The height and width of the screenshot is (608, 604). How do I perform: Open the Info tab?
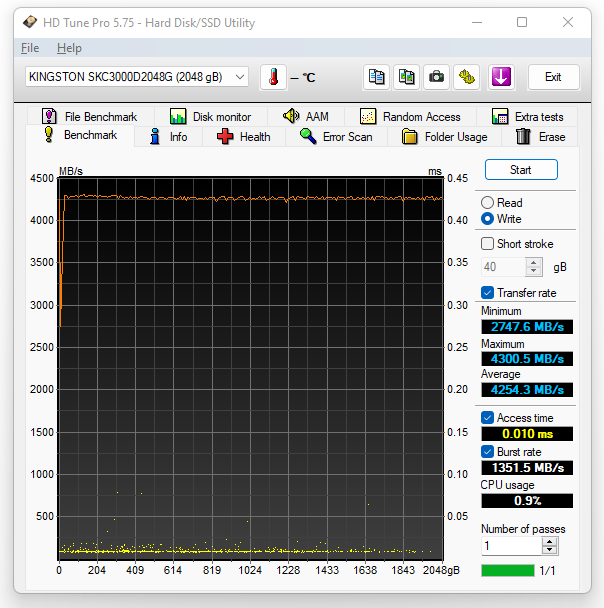169,137
